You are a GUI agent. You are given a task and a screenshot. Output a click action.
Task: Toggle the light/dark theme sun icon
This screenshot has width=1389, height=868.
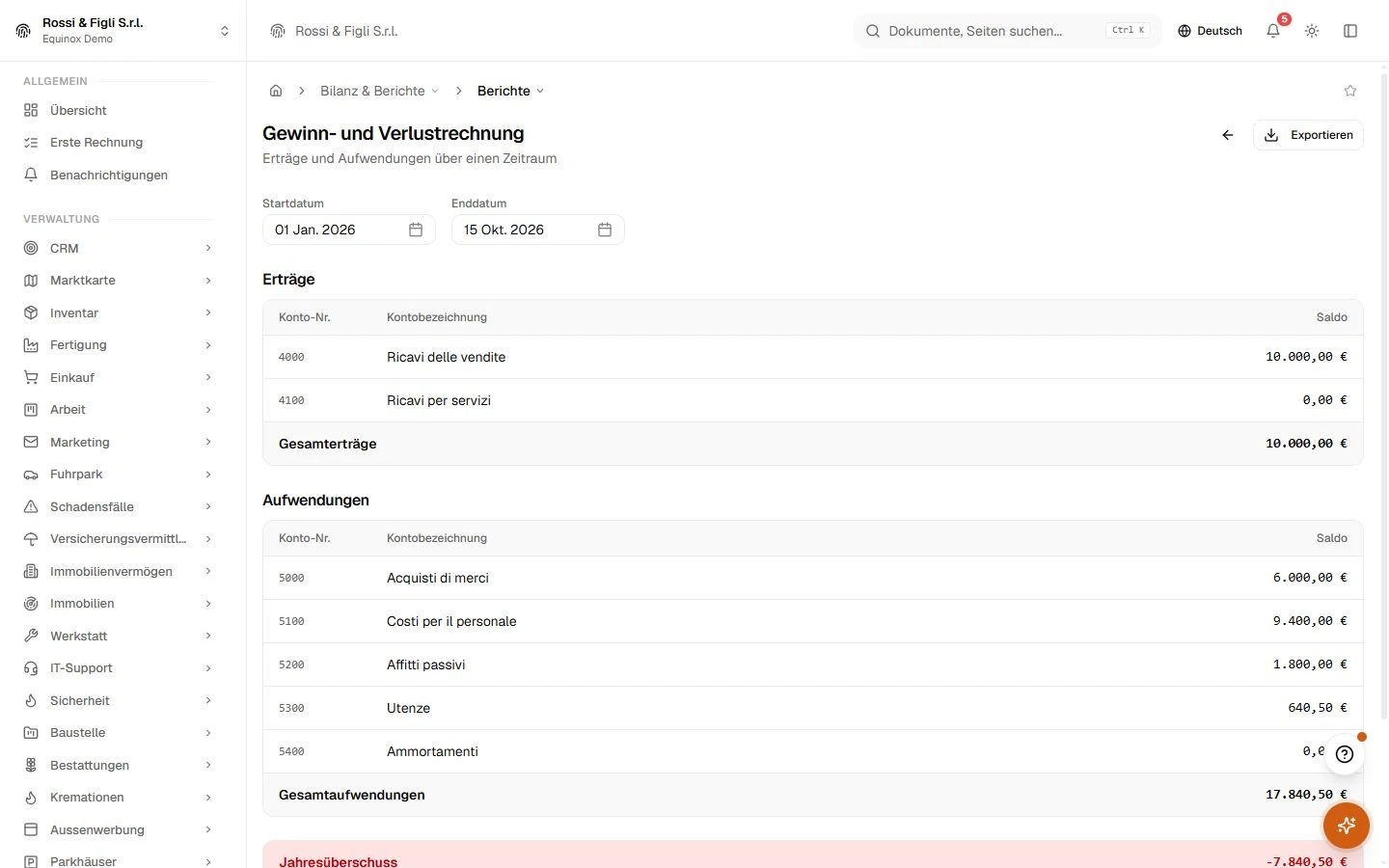point(1312,31)
